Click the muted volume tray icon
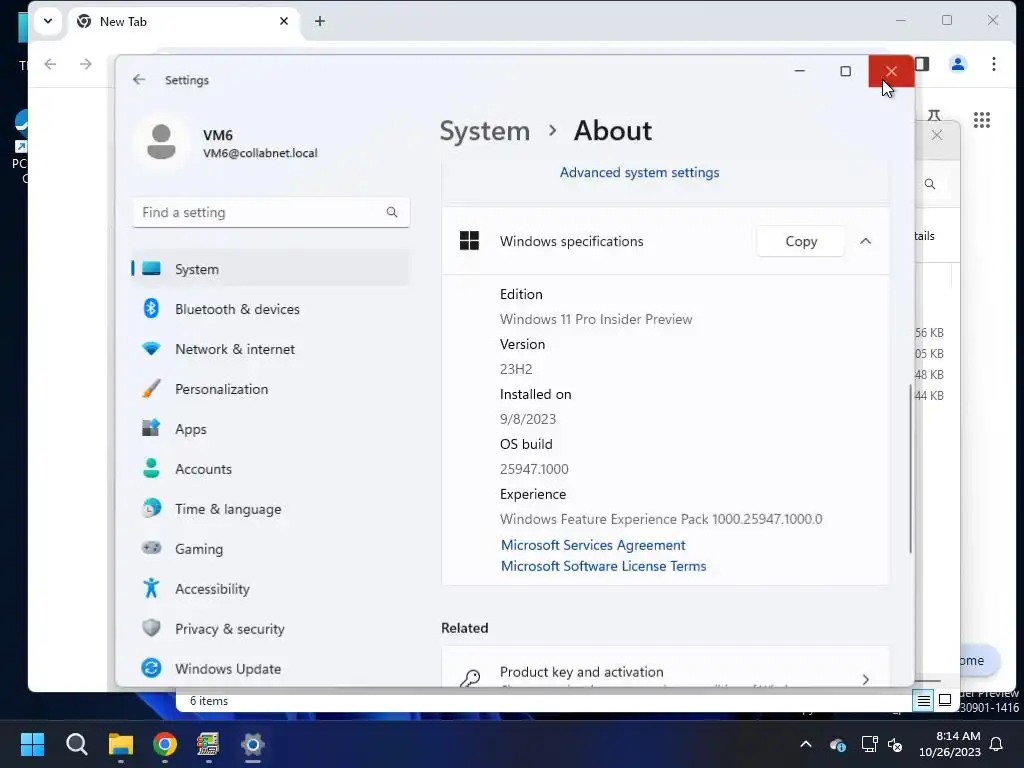The height and width of the screenshot is (768, 1024). point(895,744)
